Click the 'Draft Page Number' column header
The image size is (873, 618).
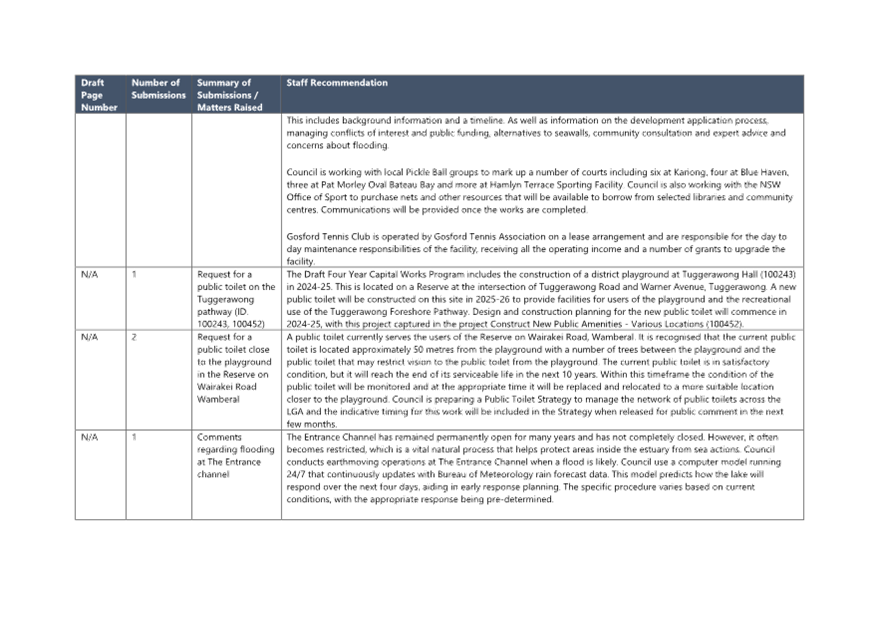[x=100, y=95]
